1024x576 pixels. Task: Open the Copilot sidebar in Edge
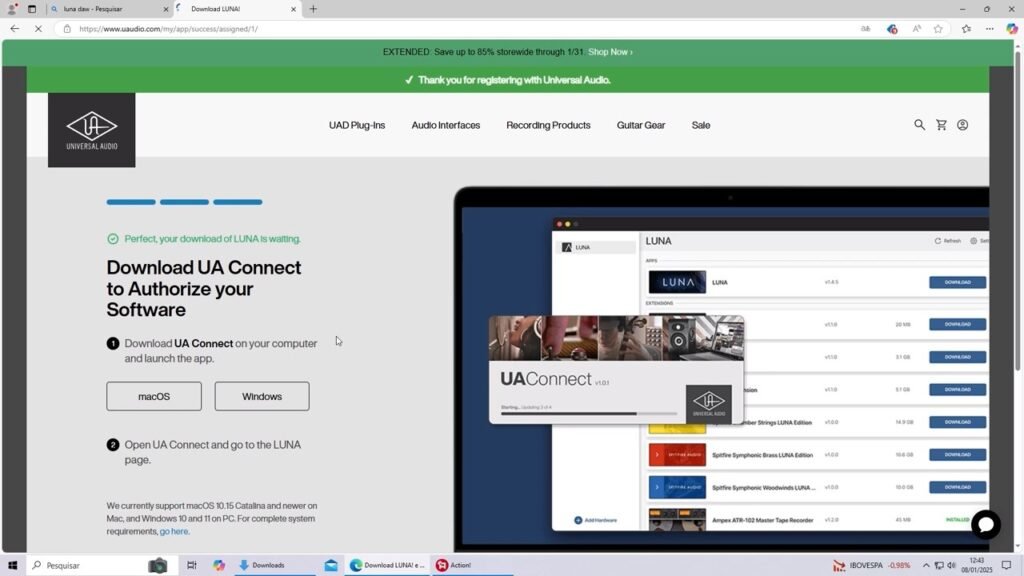click(x=1012, y=29)
